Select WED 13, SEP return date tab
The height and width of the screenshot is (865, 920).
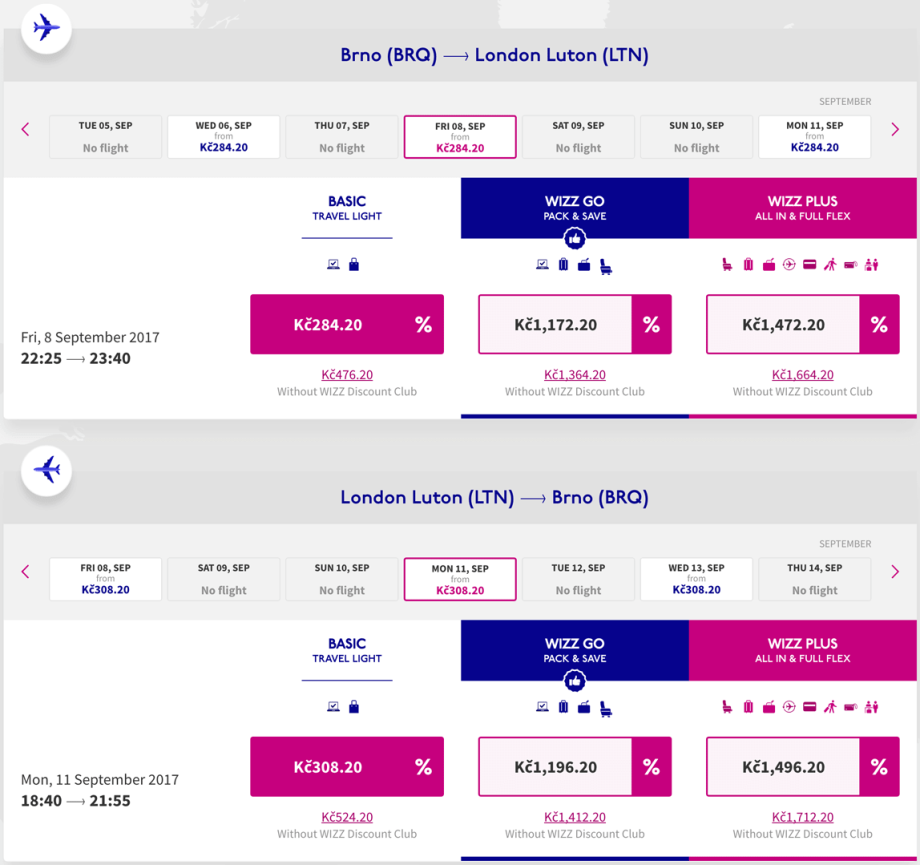pos(696,579)
